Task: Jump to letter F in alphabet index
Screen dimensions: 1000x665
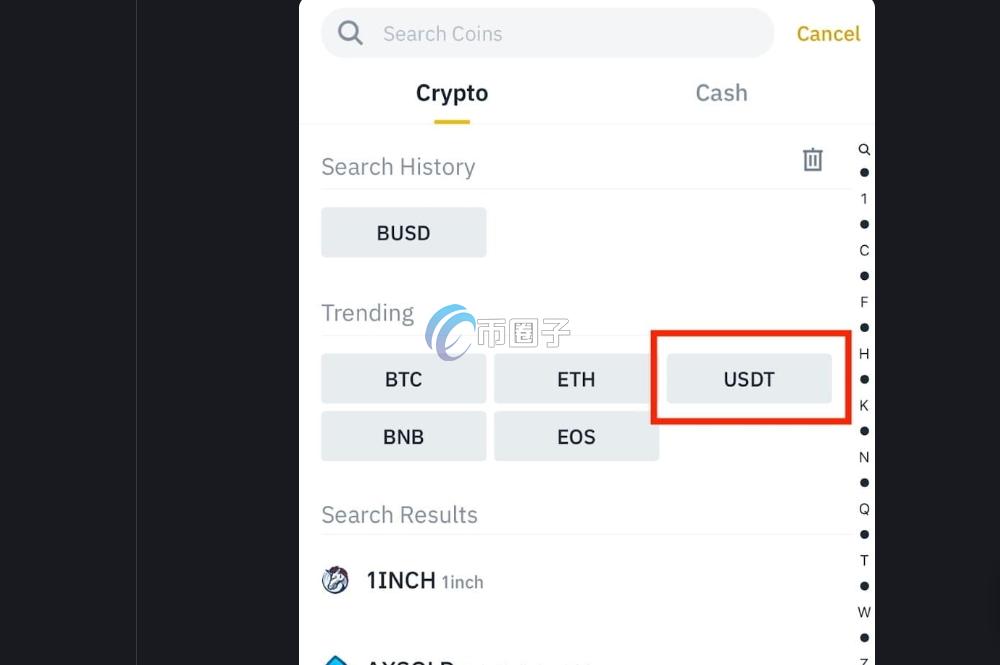Action: point(864,302)
